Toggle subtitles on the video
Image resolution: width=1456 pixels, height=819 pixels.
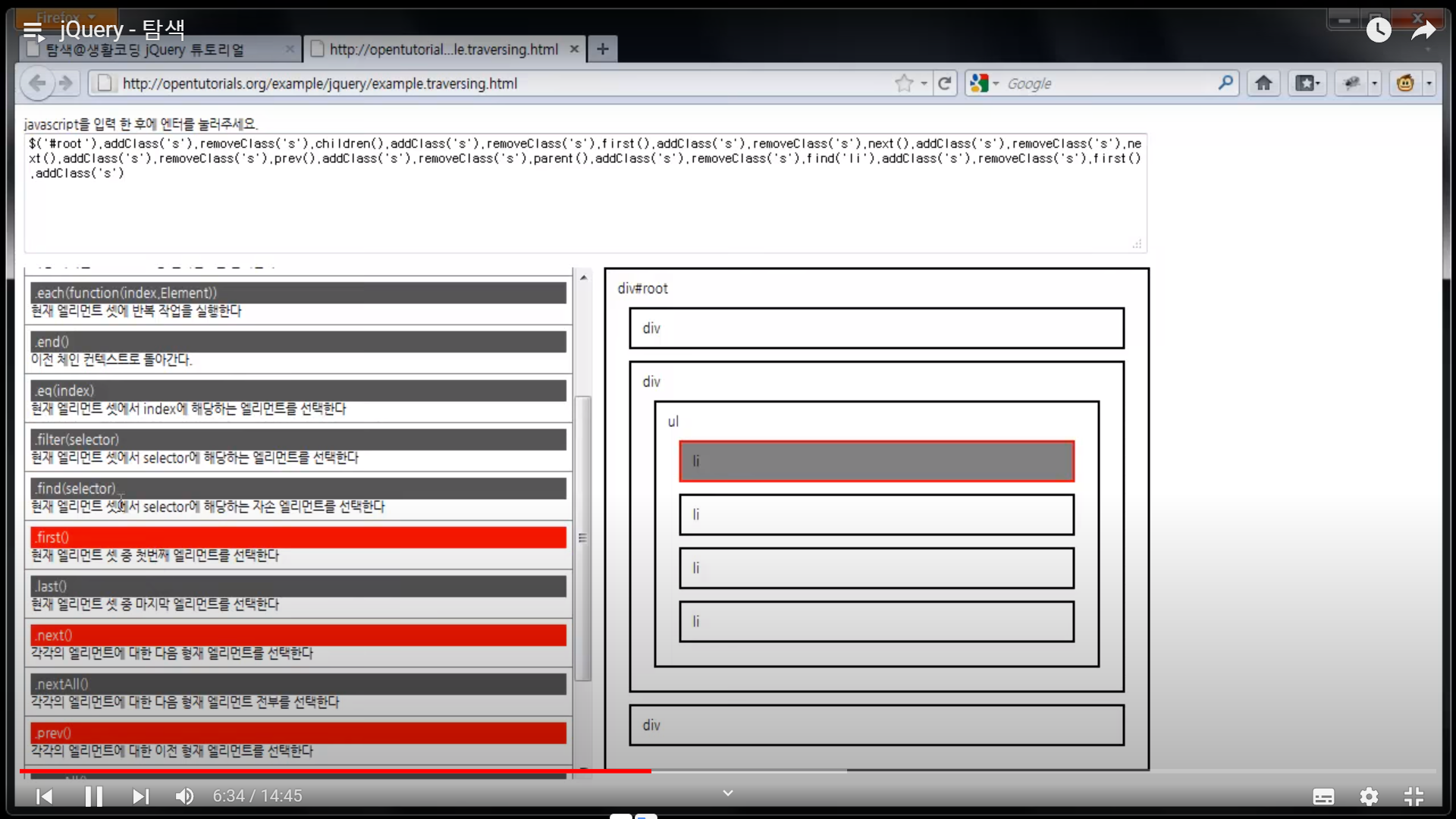[1323, 796]
